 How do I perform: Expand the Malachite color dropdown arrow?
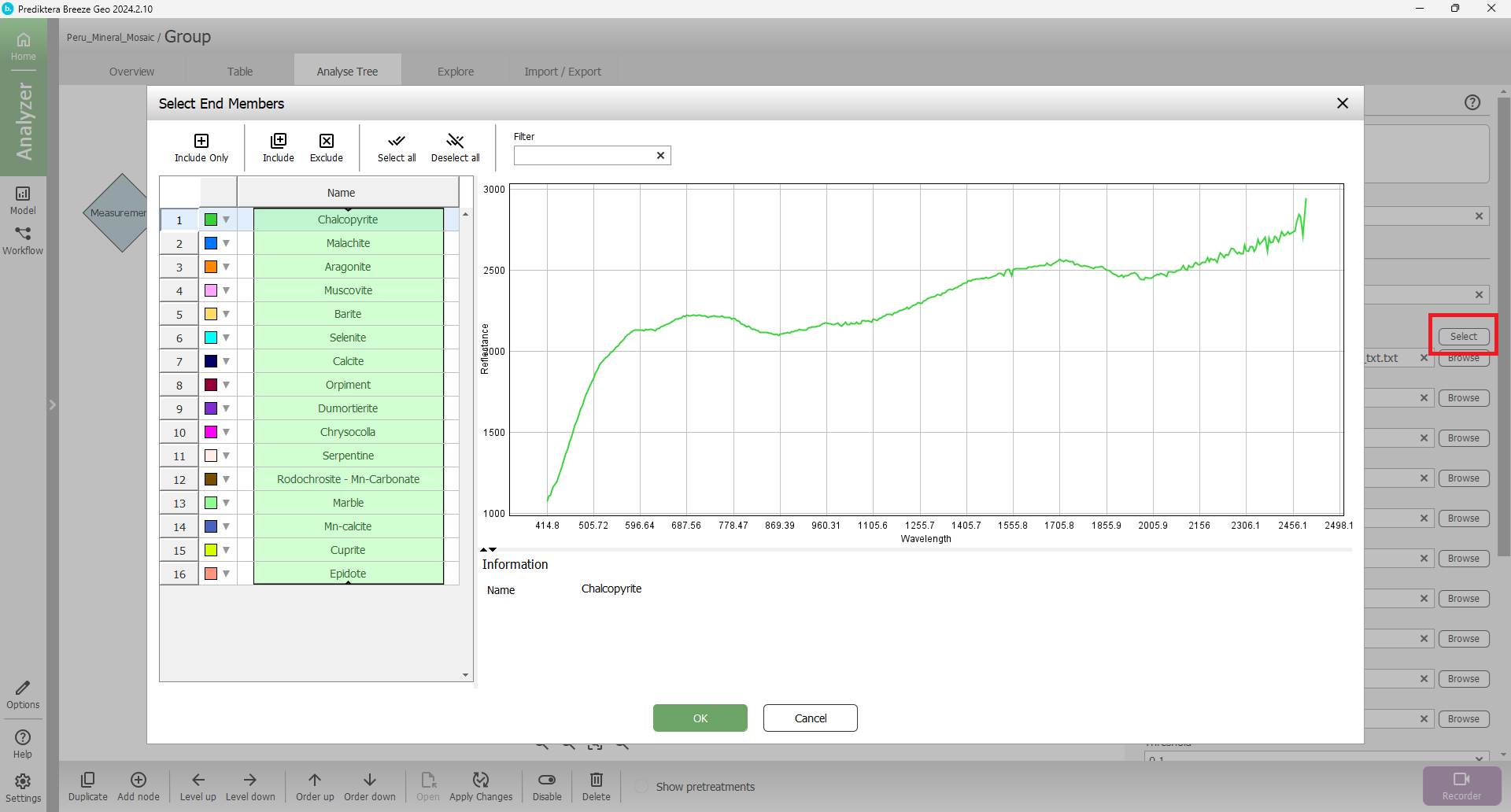pos(227,243)
